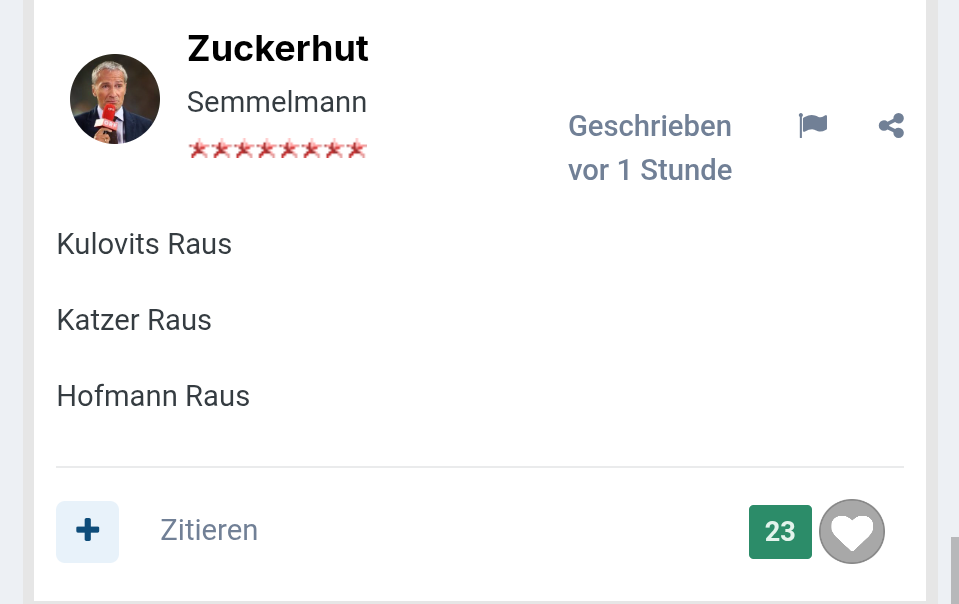
Task: Open the Zuckerhut username profile link
Action: [278, 48]
